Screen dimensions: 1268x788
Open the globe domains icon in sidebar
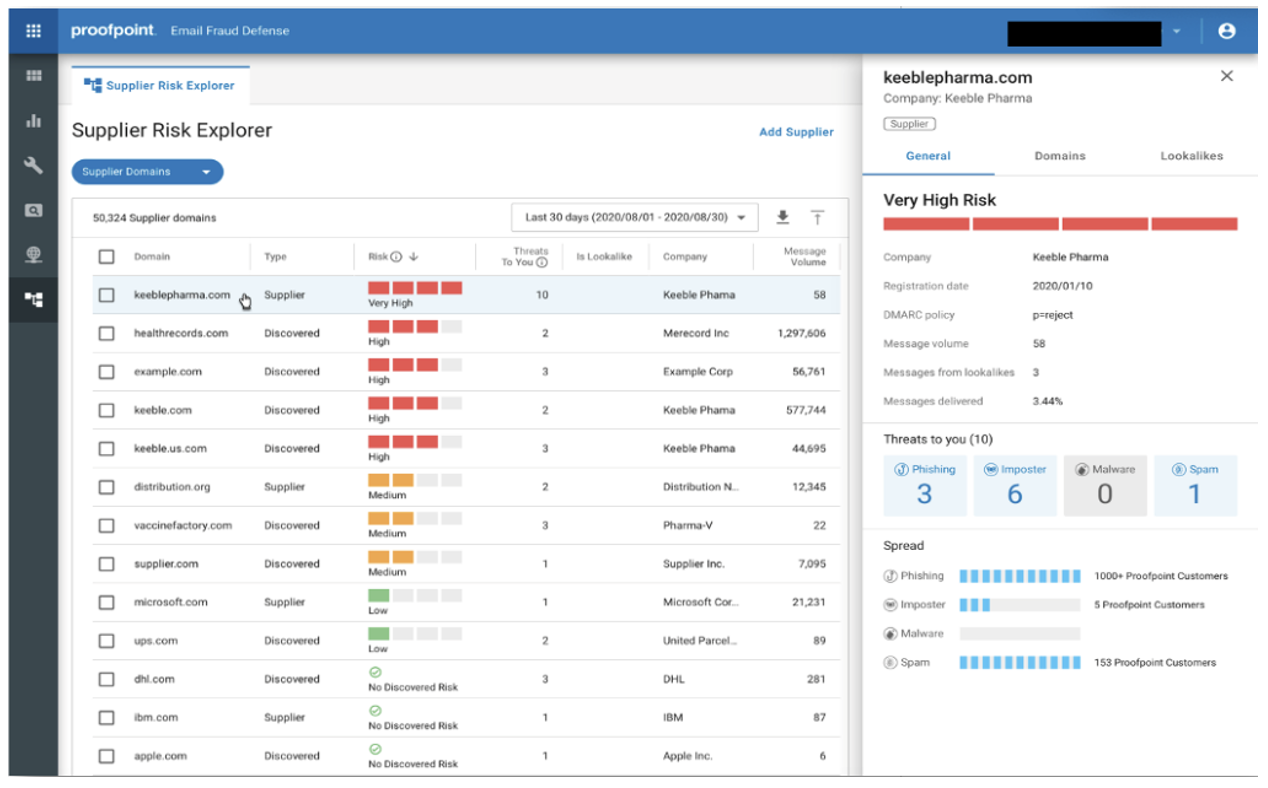pyautogui.click(x=33, y=255)
